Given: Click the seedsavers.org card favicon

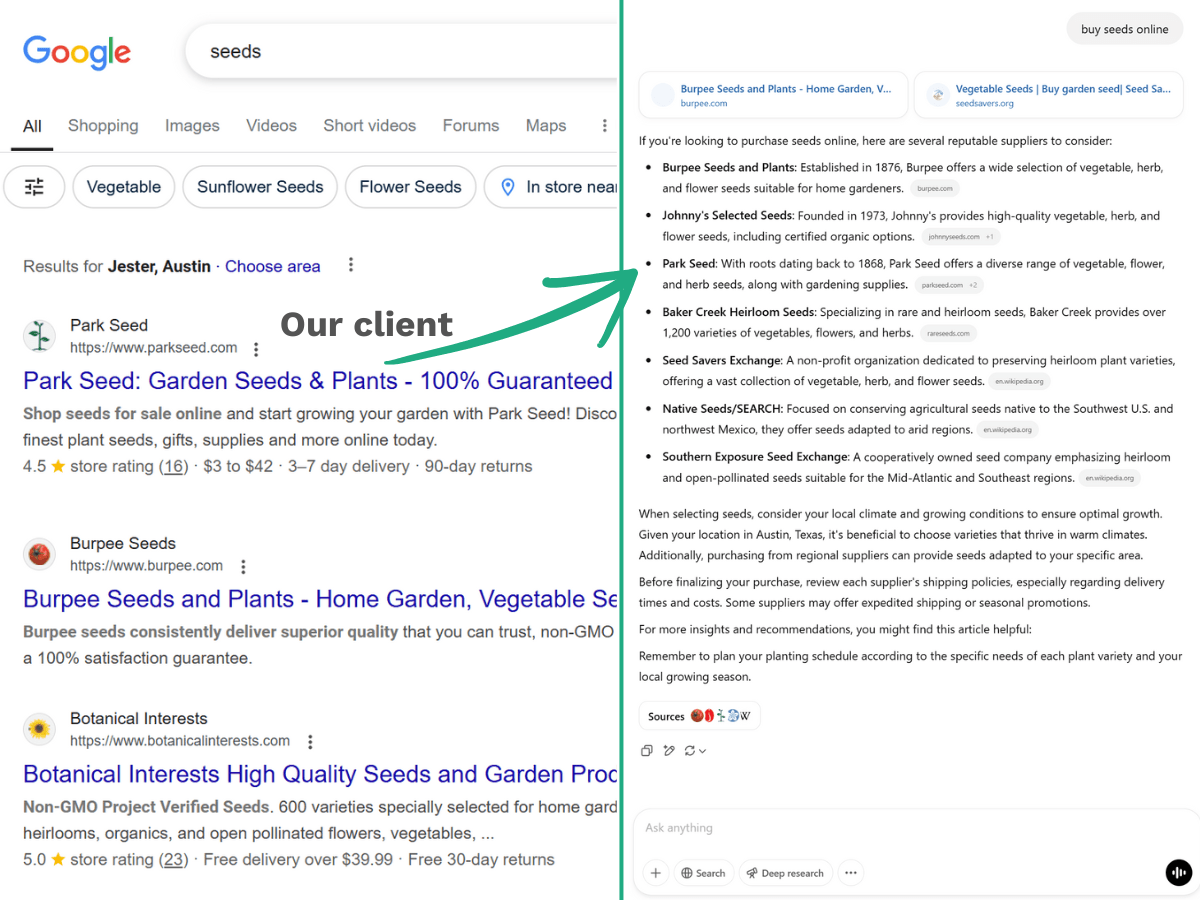Looking at the screenshot, I should coord(938,95).
